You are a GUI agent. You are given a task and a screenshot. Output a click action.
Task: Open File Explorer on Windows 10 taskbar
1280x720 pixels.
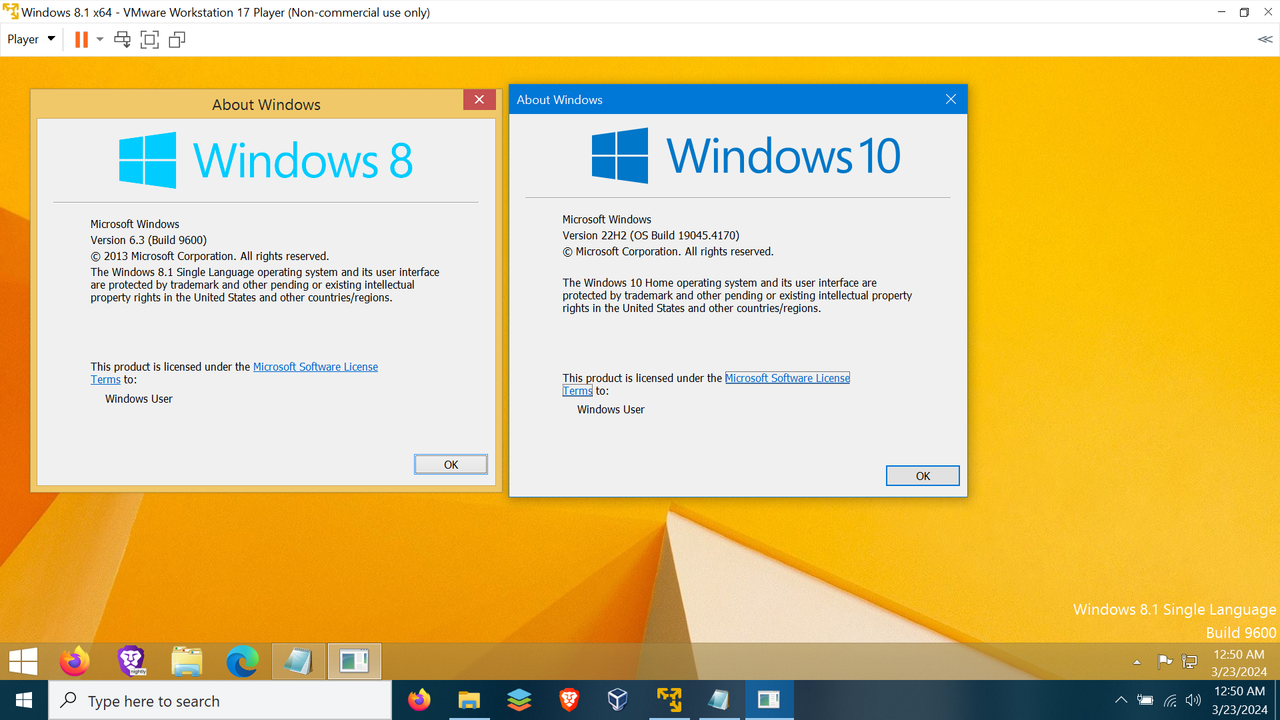(469, 700)
